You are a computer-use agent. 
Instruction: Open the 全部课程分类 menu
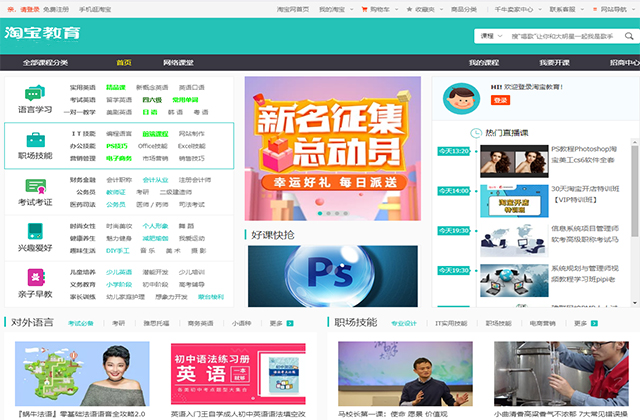tap(45, 62)
